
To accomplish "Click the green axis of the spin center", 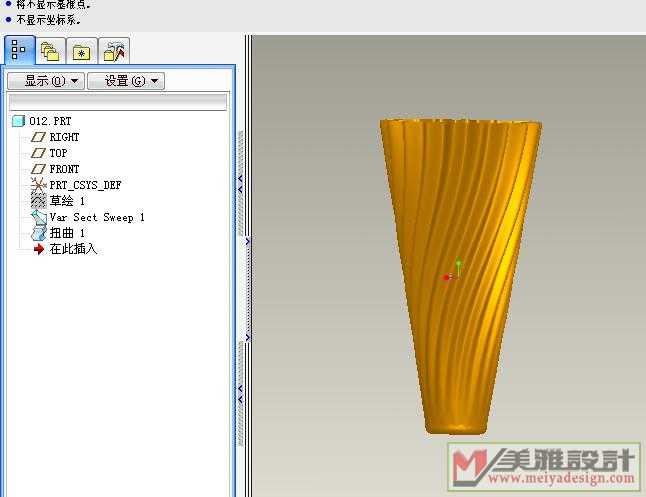I will (459, 266).
